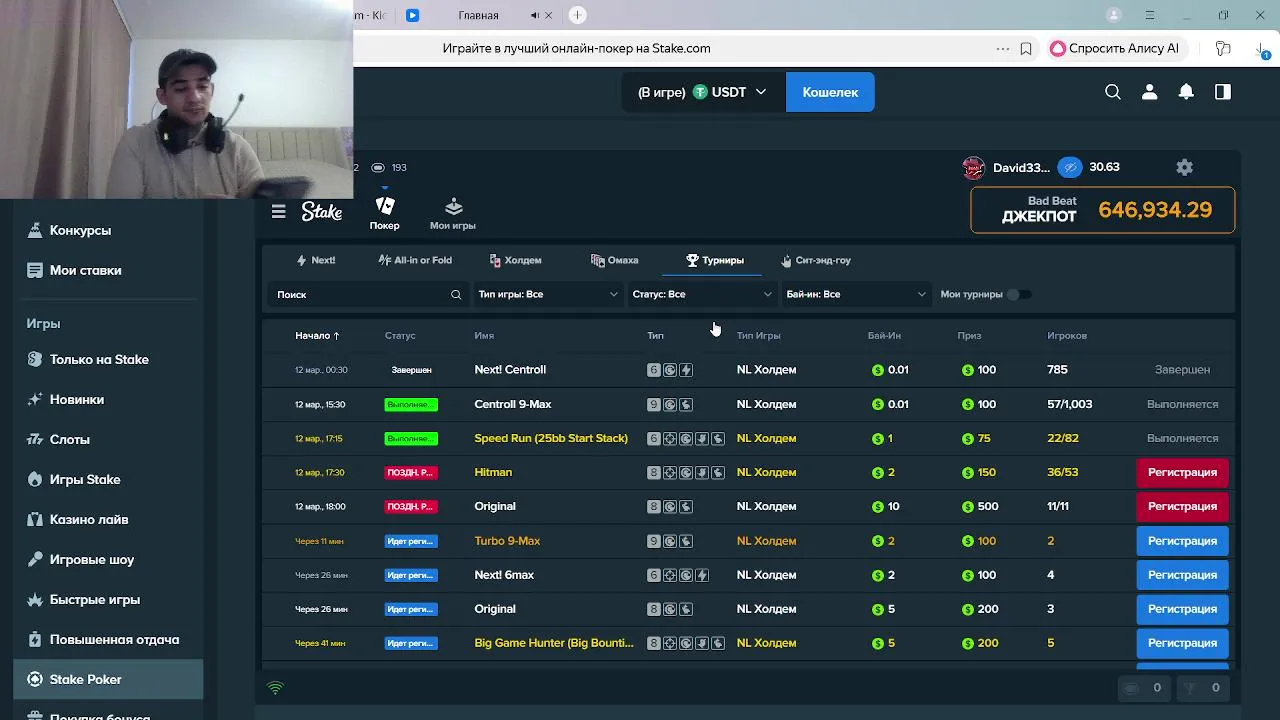Click the USDT currency icon
This screenshot has height=720, width=1280.
point(700,92)
